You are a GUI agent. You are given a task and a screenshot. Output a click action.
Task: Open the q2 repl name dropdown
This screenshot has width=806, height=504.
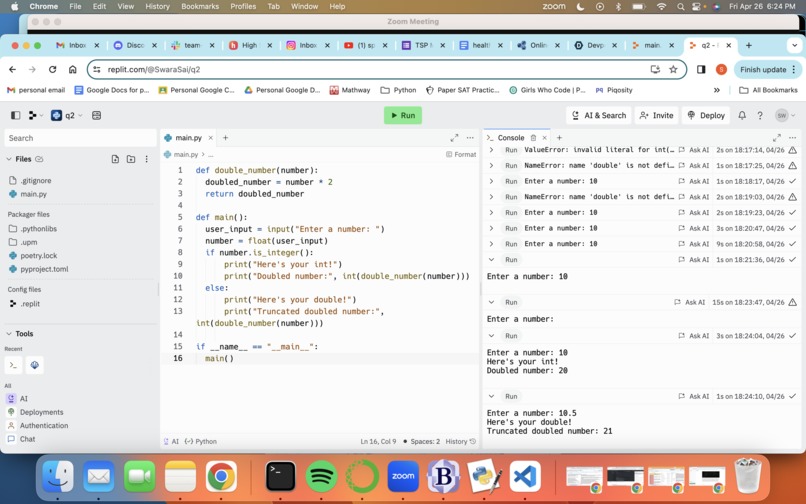(x=67, y=115)
